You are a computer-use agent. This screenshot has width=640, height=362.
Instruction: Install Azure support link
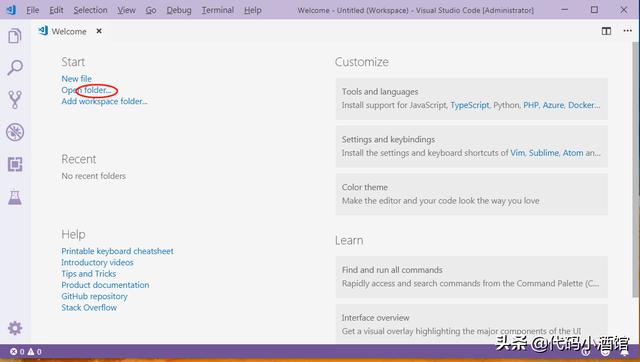[x=553, y=105]
